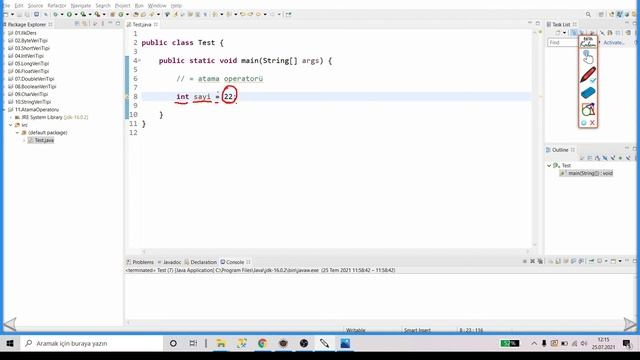Viewport: 640px width, 360px height.
Task: Click the Writable status bar entry
Action: tap(356, 330)
